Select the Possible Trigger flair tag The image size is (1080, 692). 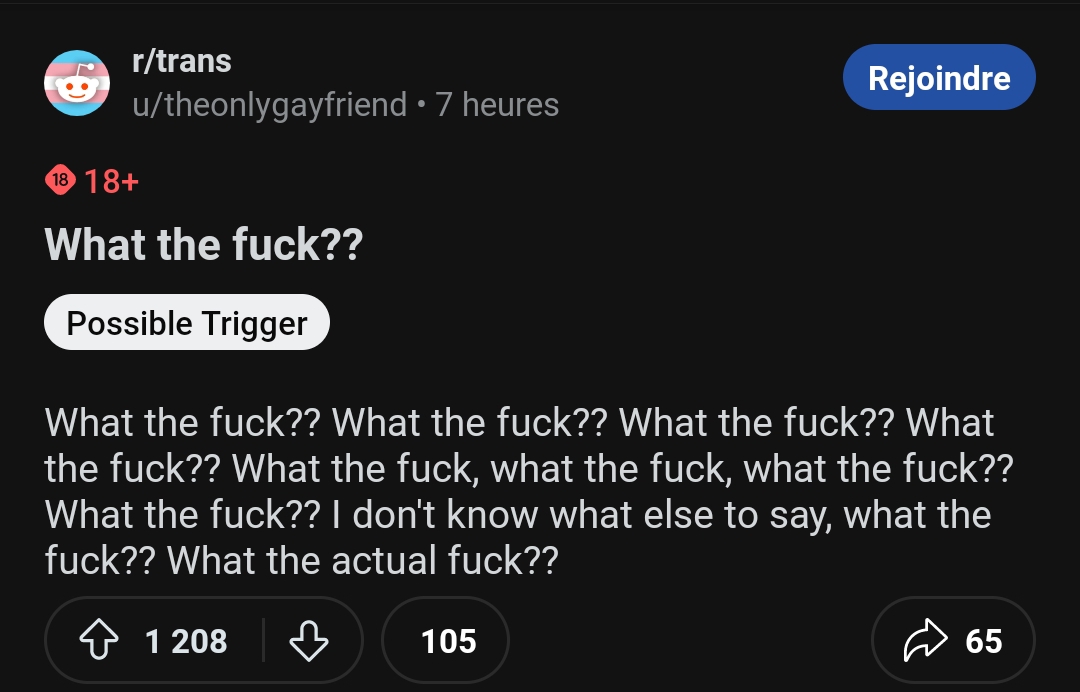(187, 323)
